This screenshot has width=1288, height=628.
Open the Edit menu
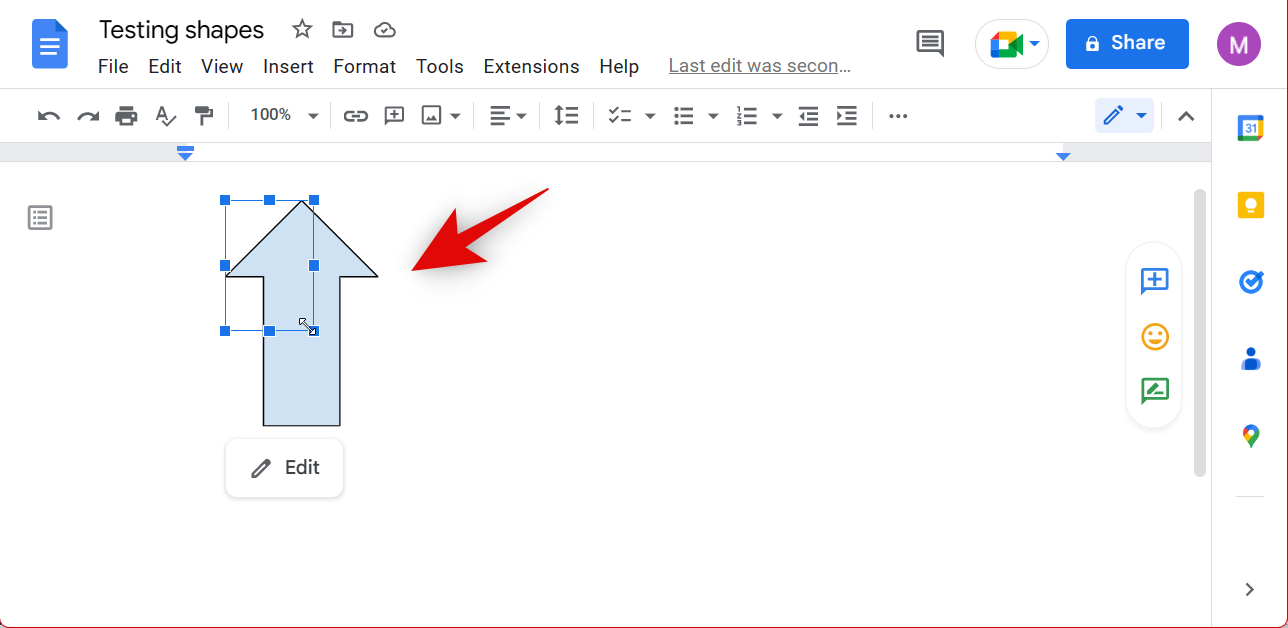[x=165, y=66]
